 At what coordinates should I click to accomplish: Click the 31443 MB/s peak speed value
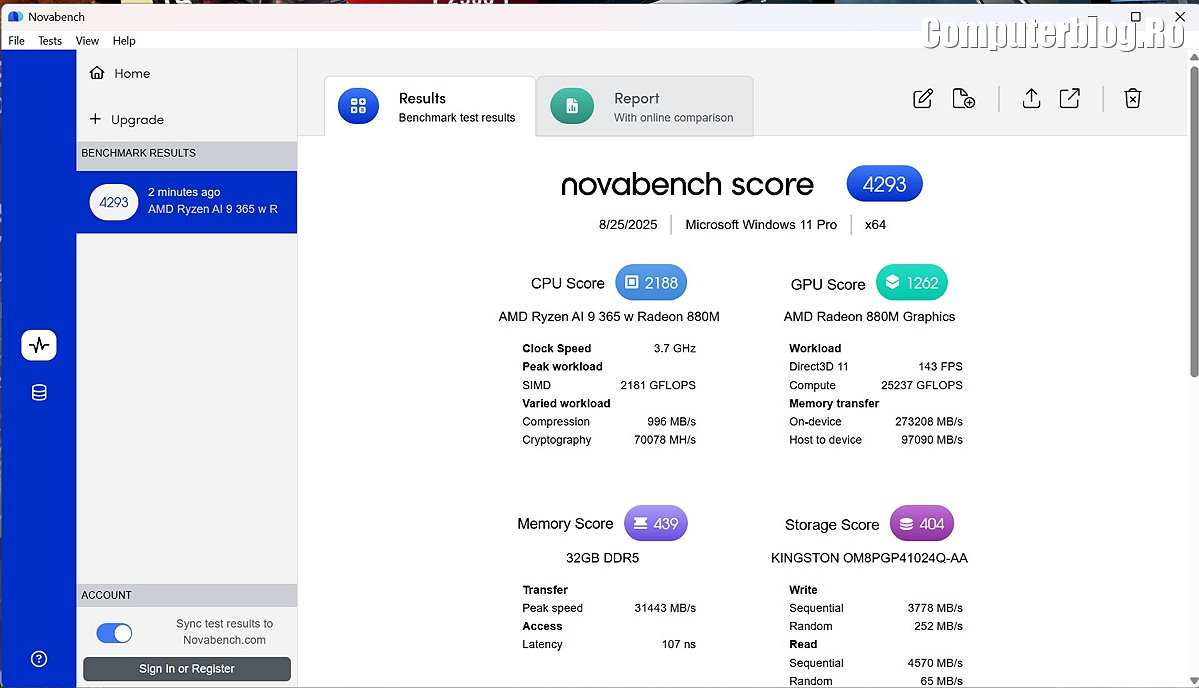point(664,608)
